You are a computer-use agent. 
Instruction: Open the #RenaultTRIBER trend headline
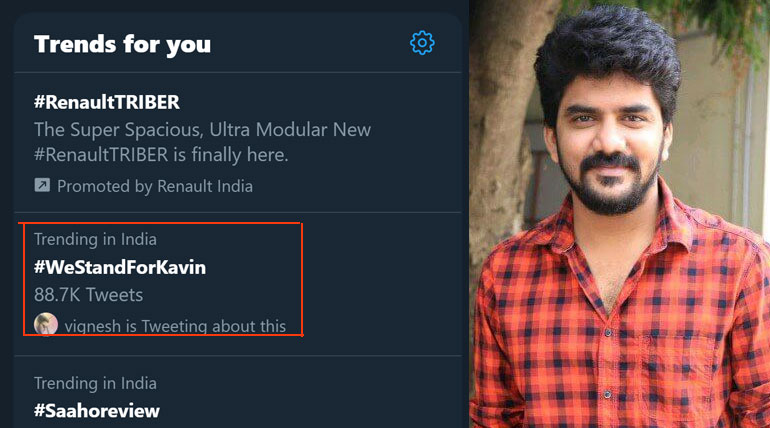(x=107, y=102)
